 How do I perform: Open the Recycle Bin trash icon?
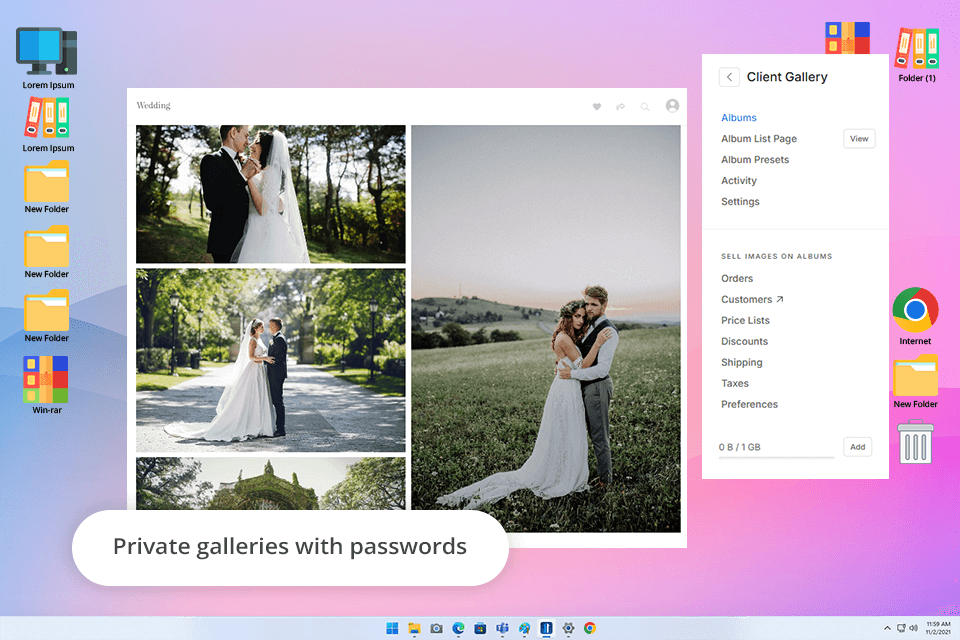point(915,441)
